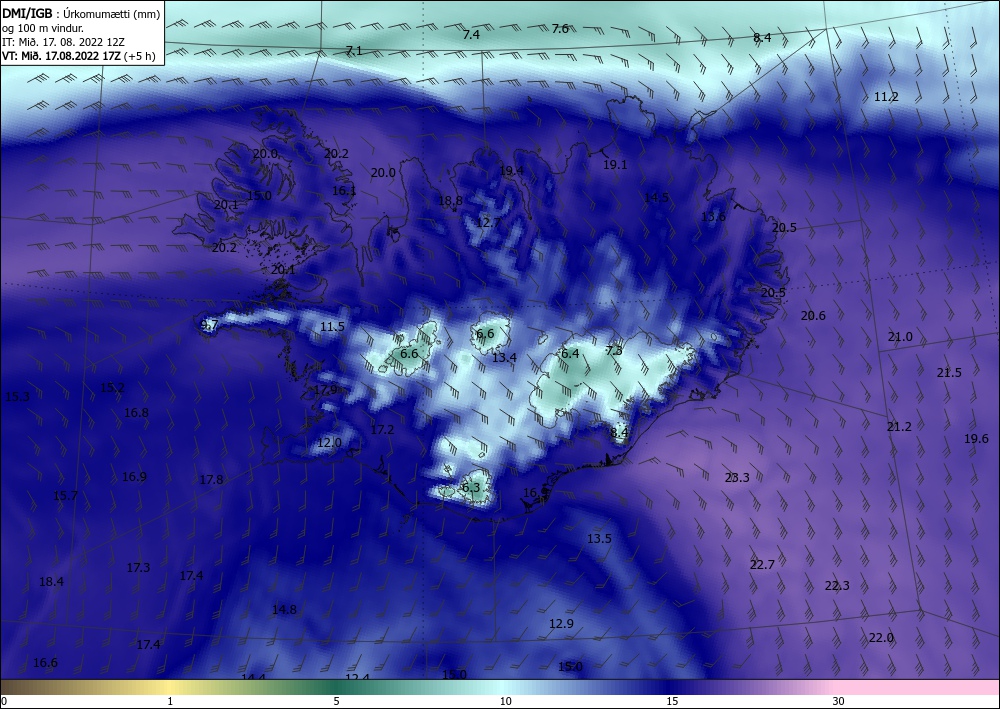Pick the map value 15.2
Screen dimensions: 1000x709
click(112, 388)
